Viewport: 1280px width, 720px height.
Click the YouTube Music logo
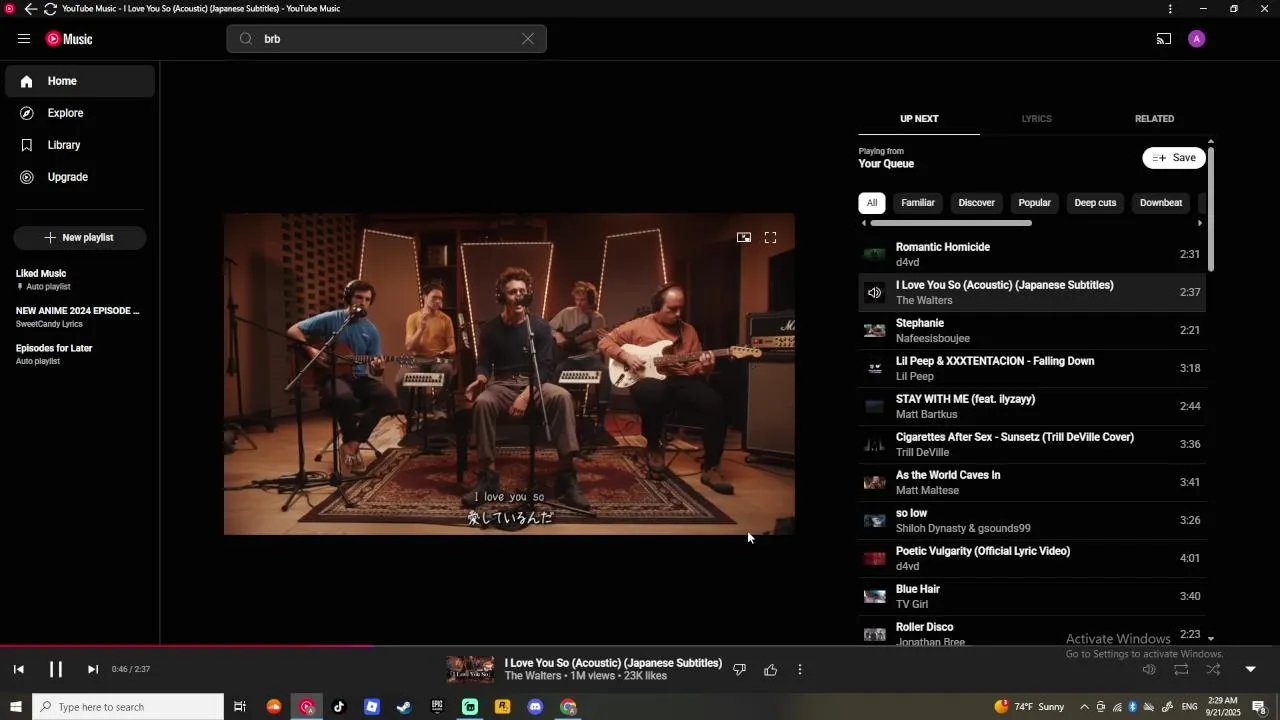click(69, 39)
